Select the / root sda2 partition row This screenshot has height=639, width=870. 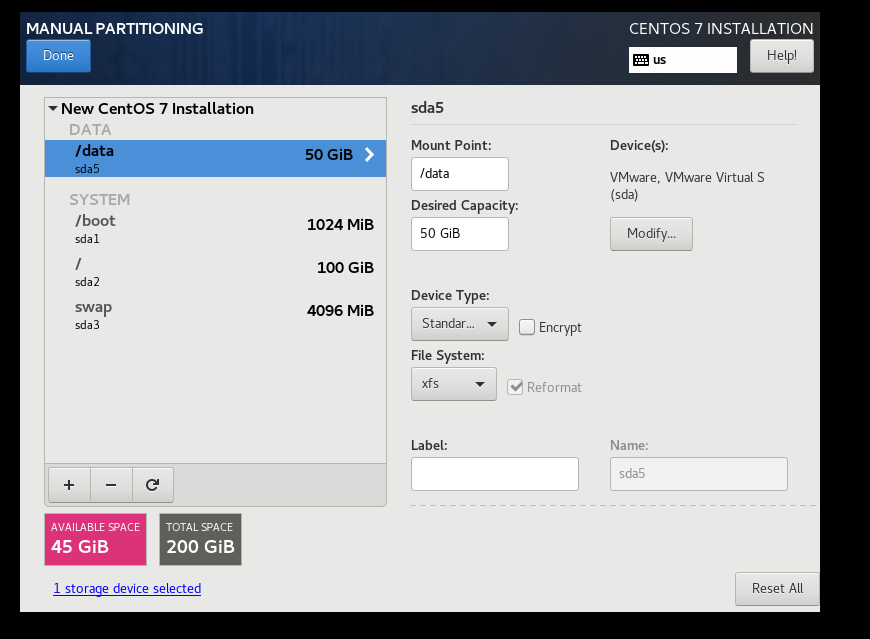click(215, 272)
